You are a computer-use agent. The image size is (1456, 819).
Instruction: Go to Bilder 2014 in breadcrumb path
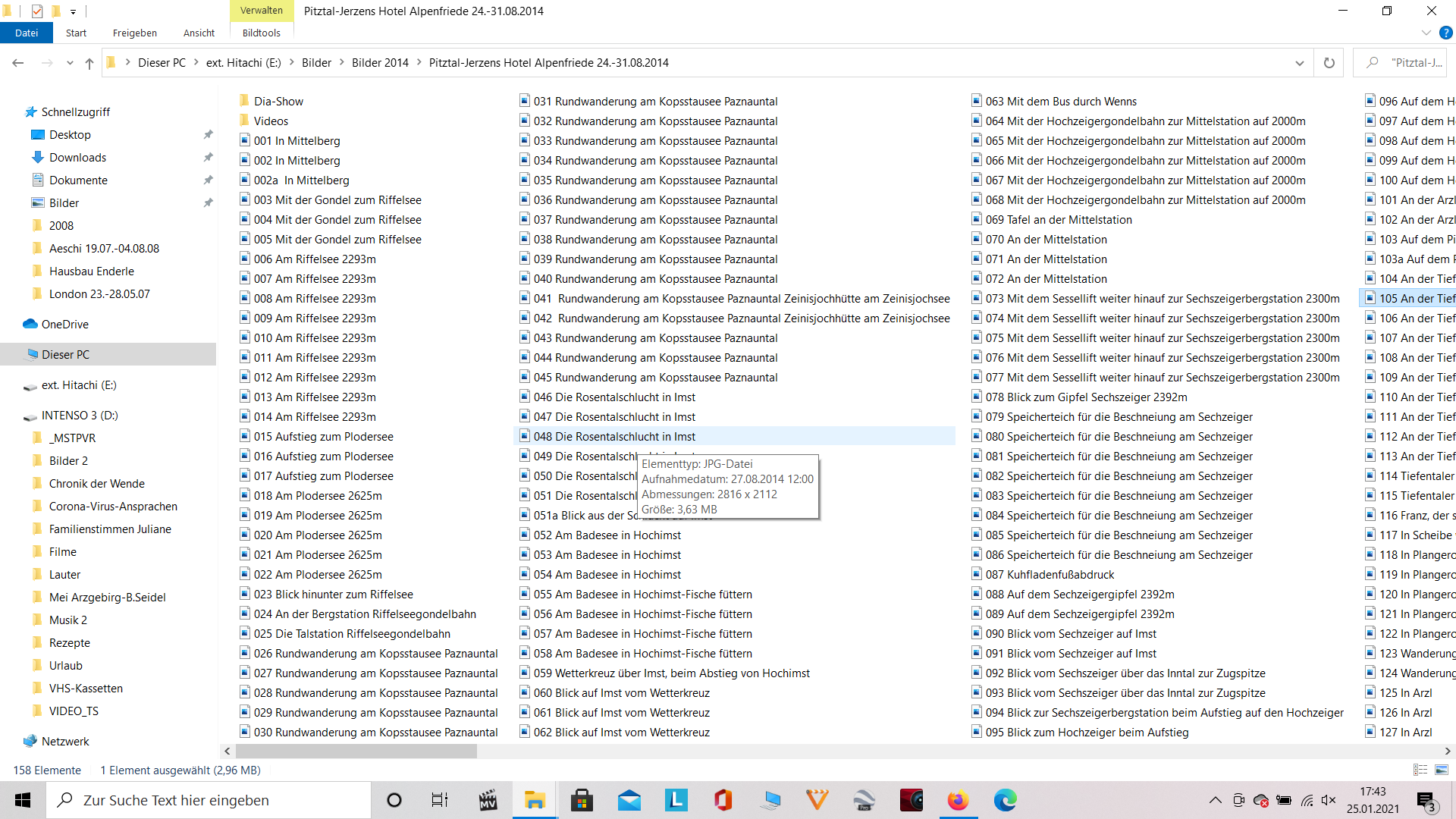pos(380,63)
